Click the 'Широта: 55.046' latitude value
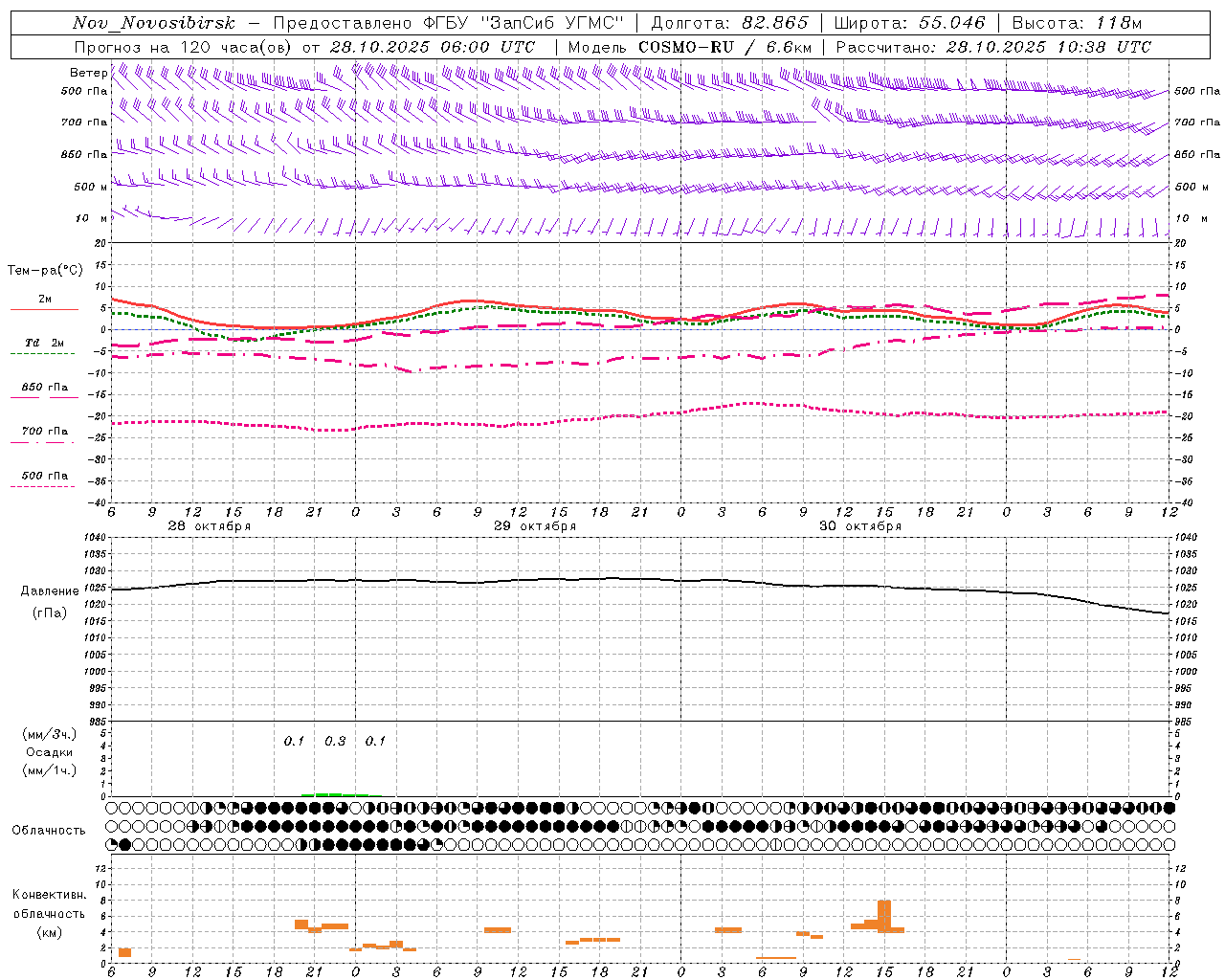The height and width of the screenshot is (980, 1225). pos(909,23)
